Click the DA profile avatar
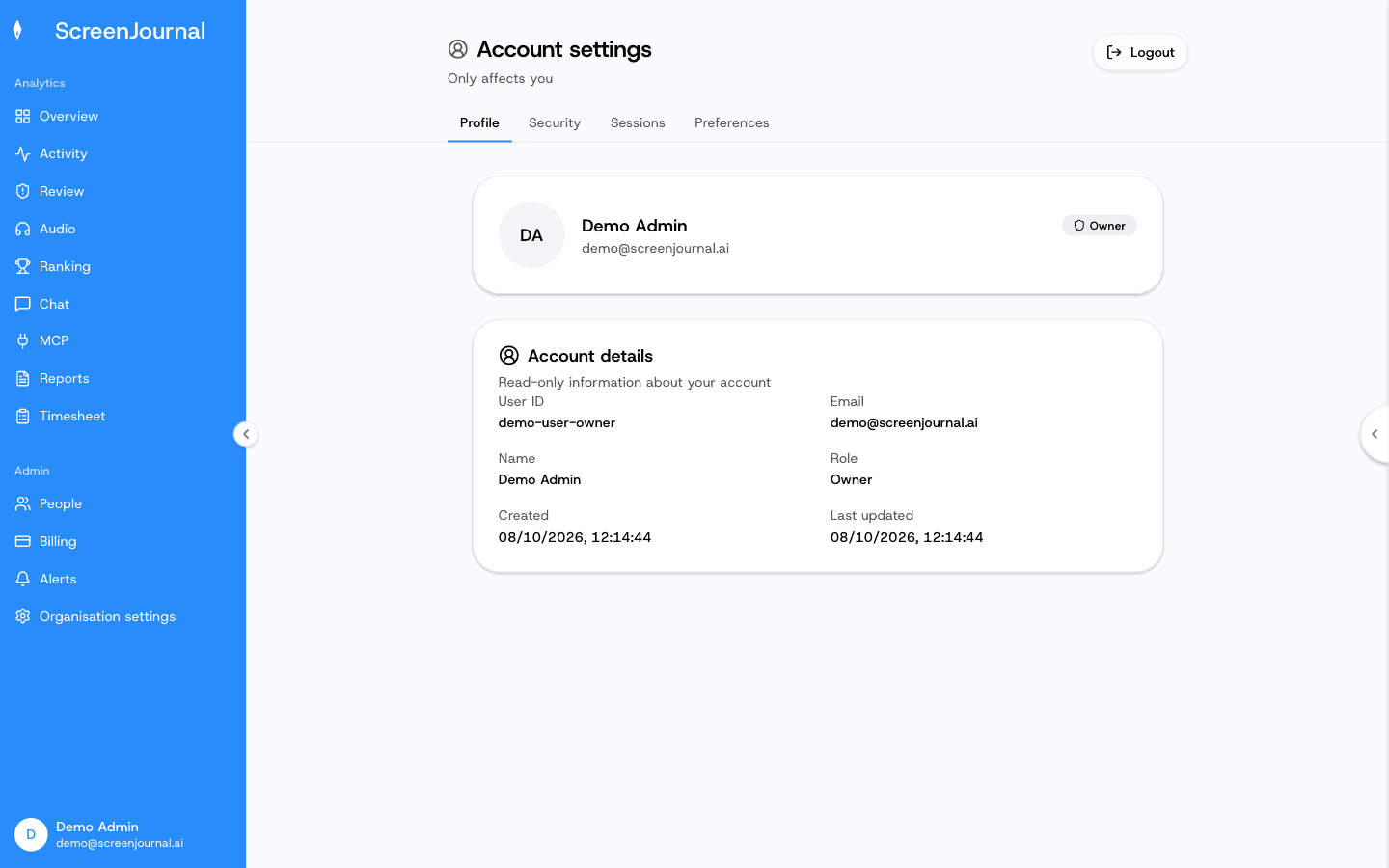This screenshot has width=1389, height=868. 531,234
